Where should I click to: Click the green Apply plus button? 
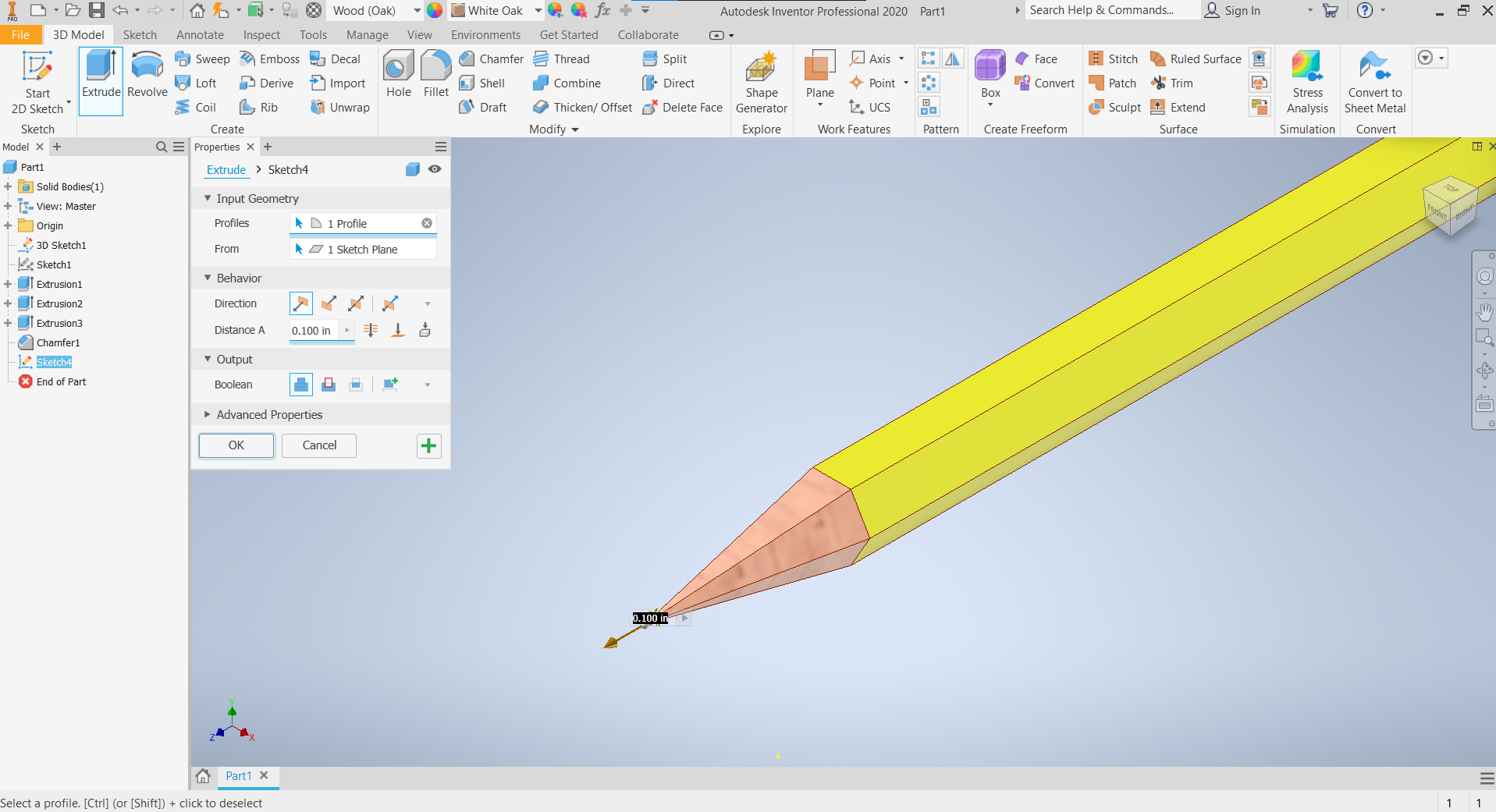428,446
